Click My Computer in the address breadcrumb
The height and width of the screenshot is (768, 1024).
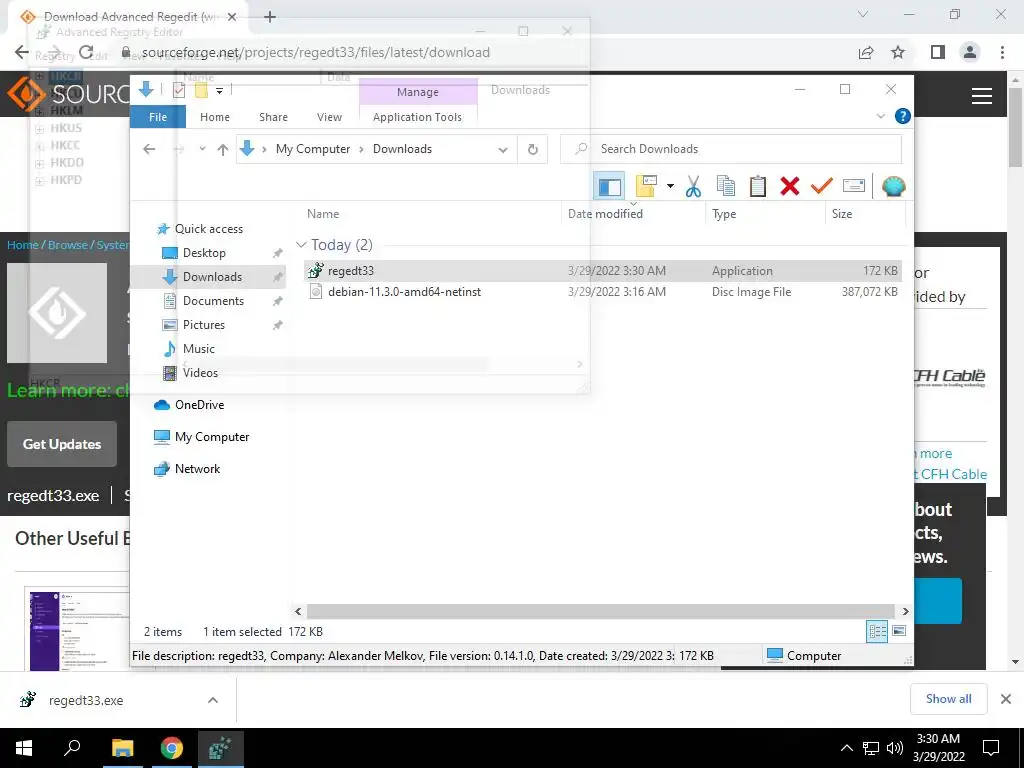(313, 149)
